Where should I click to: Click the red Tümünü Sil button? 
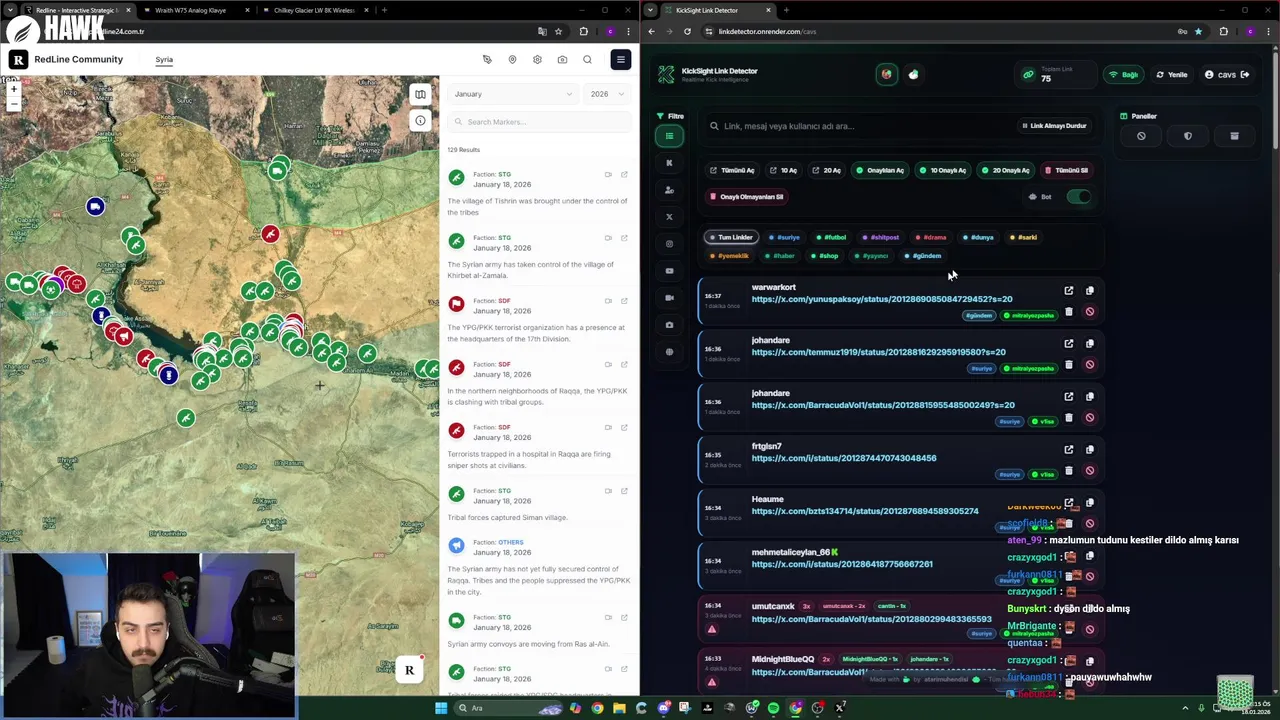click(x=1067, y=170)
